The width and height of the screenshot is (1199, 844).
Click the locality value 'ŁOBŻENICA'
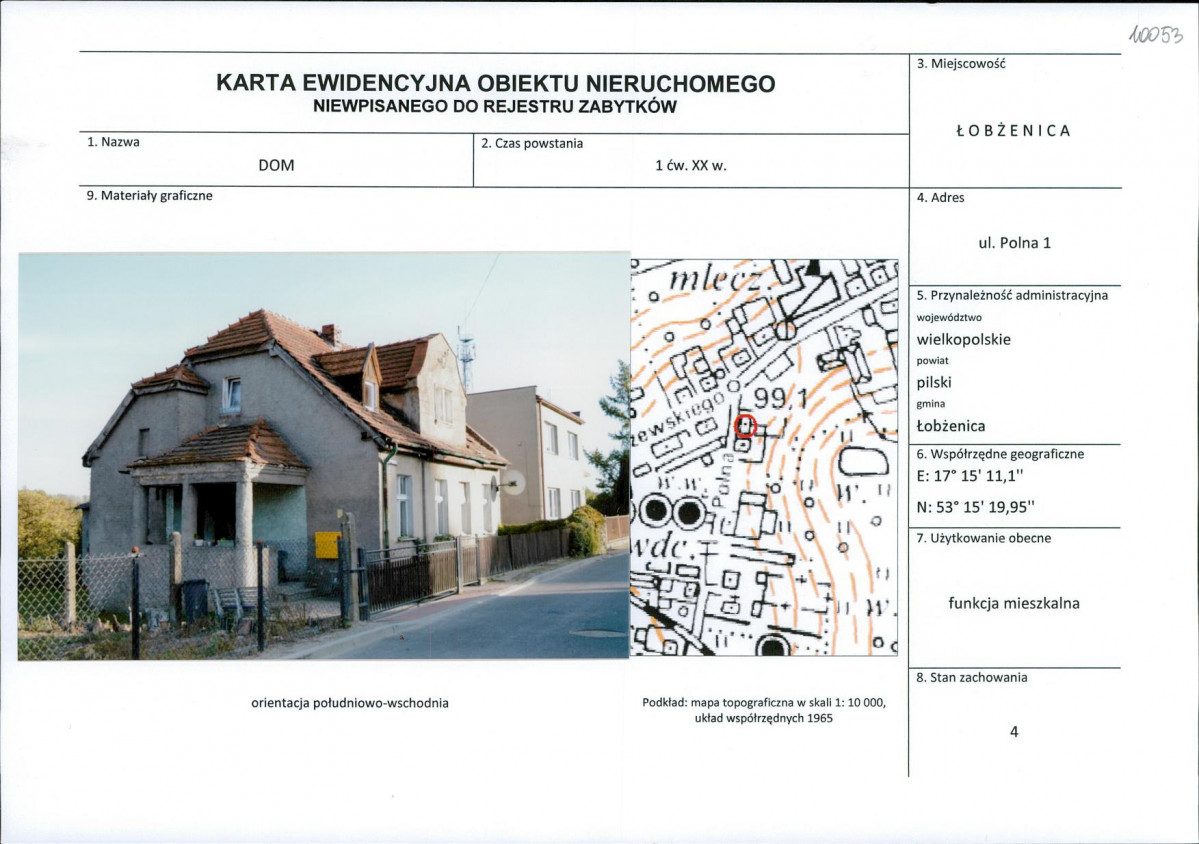coord(1013,131)
